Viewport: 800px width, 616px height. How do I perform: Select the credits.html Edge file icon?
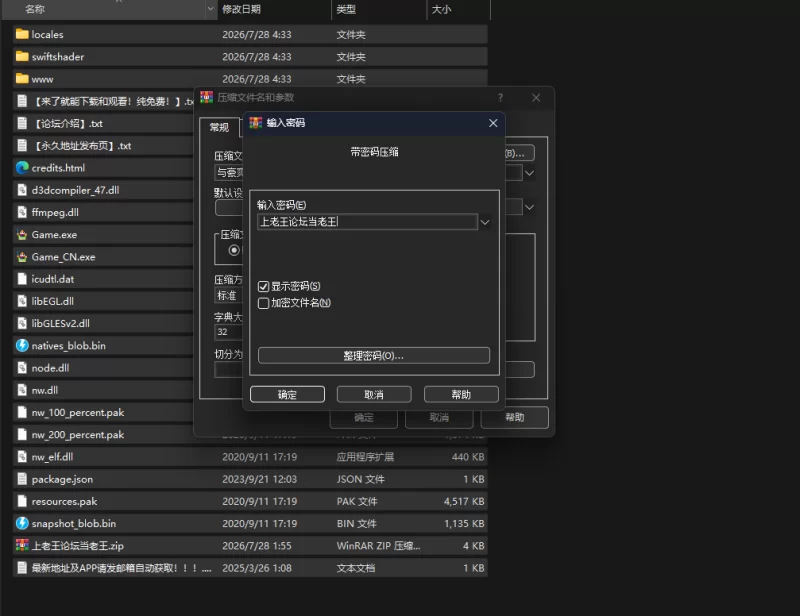(x=22, y=167)
